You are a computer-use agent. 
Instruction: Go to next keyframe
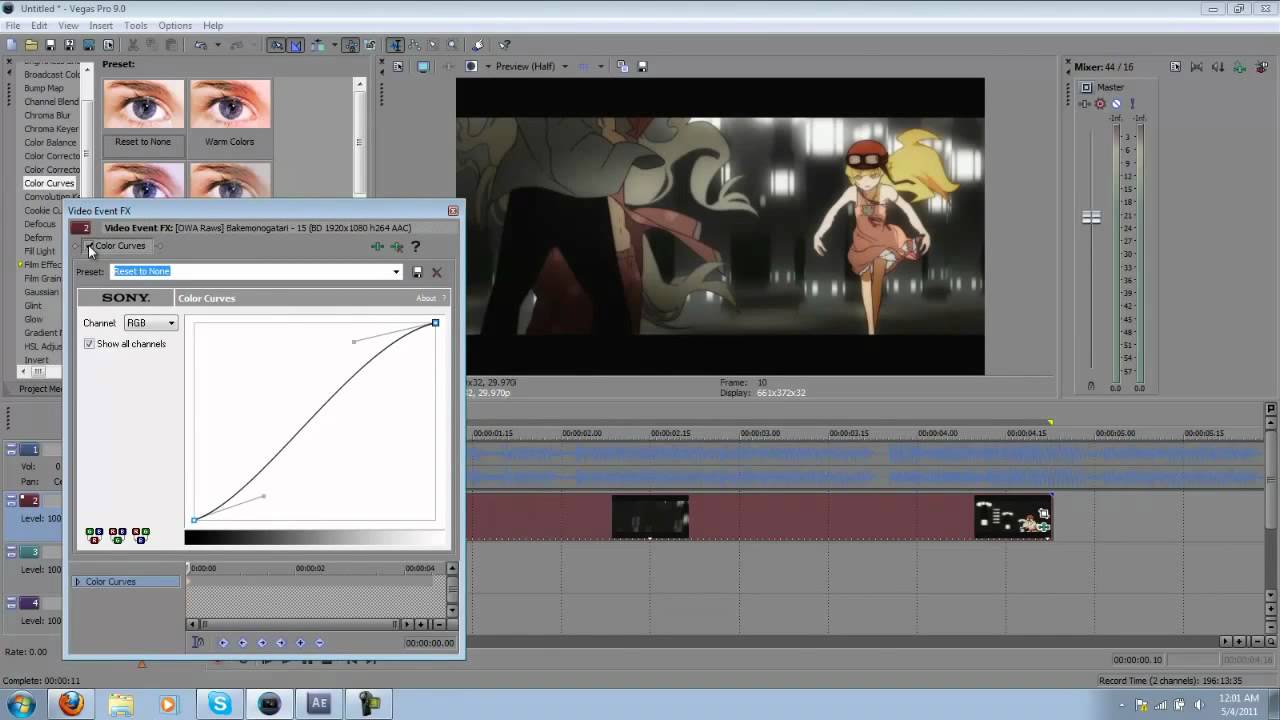click(262, 643)
